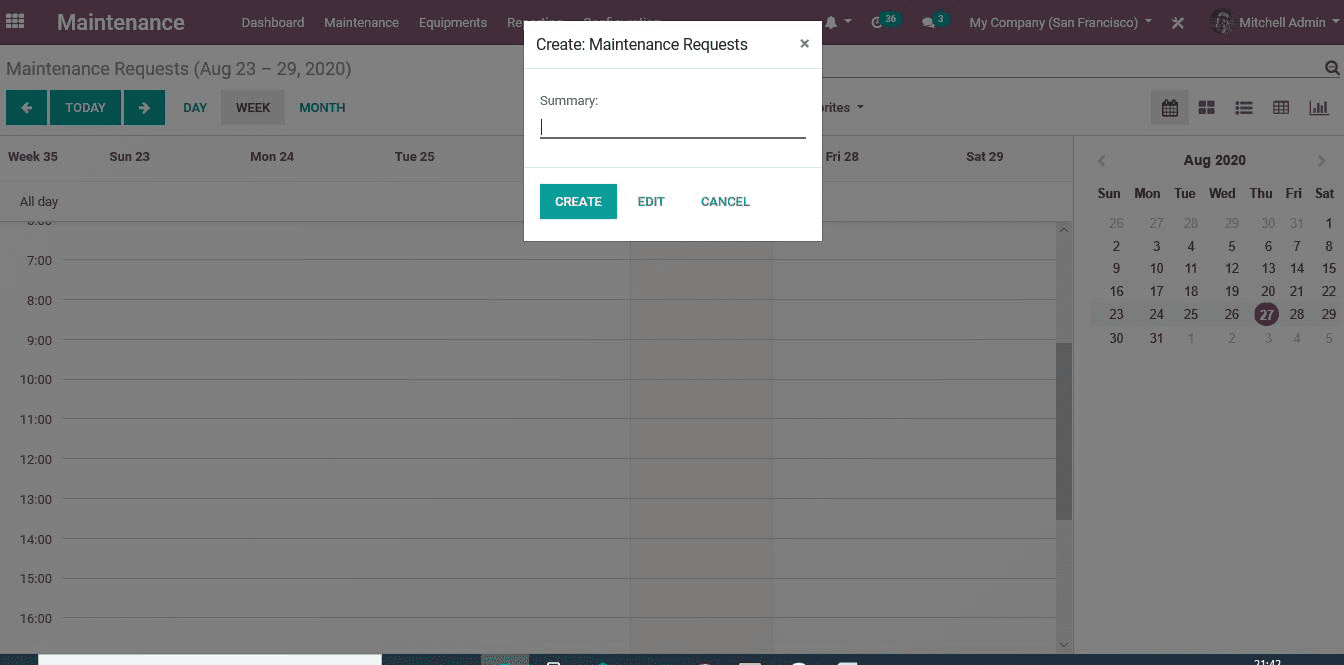Click the calendar vertical scrollbar thumb
The height and width of the screenshot is (665, 1344).
tap(1064, 431)
